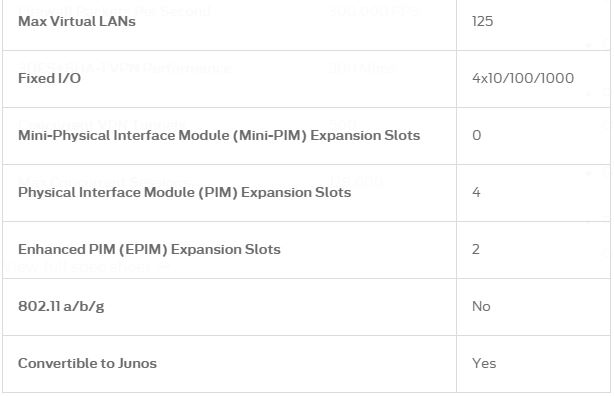Select the EPIM slots value 2
The height and width of the screenshot is (396, 614).
(476, 250)
